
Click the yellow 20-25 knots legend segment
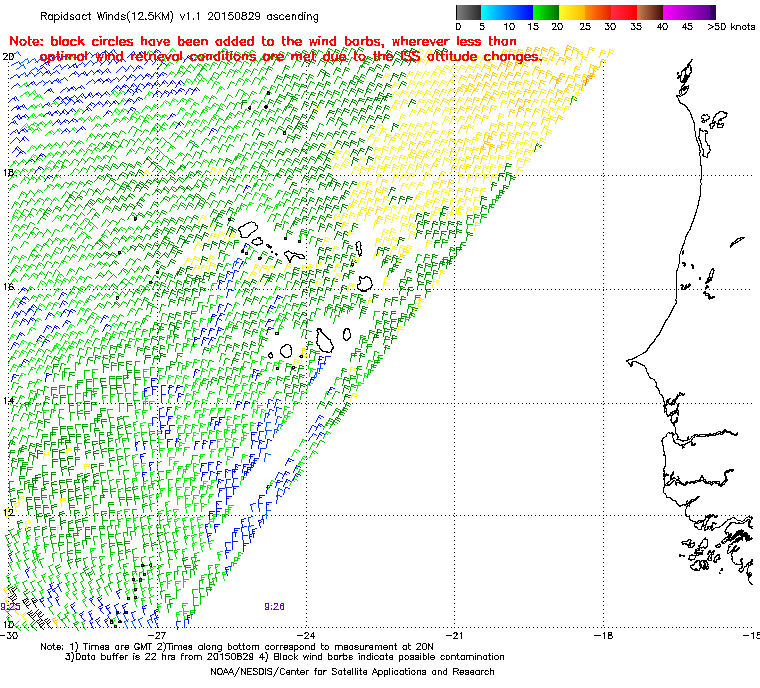(571, 12)
